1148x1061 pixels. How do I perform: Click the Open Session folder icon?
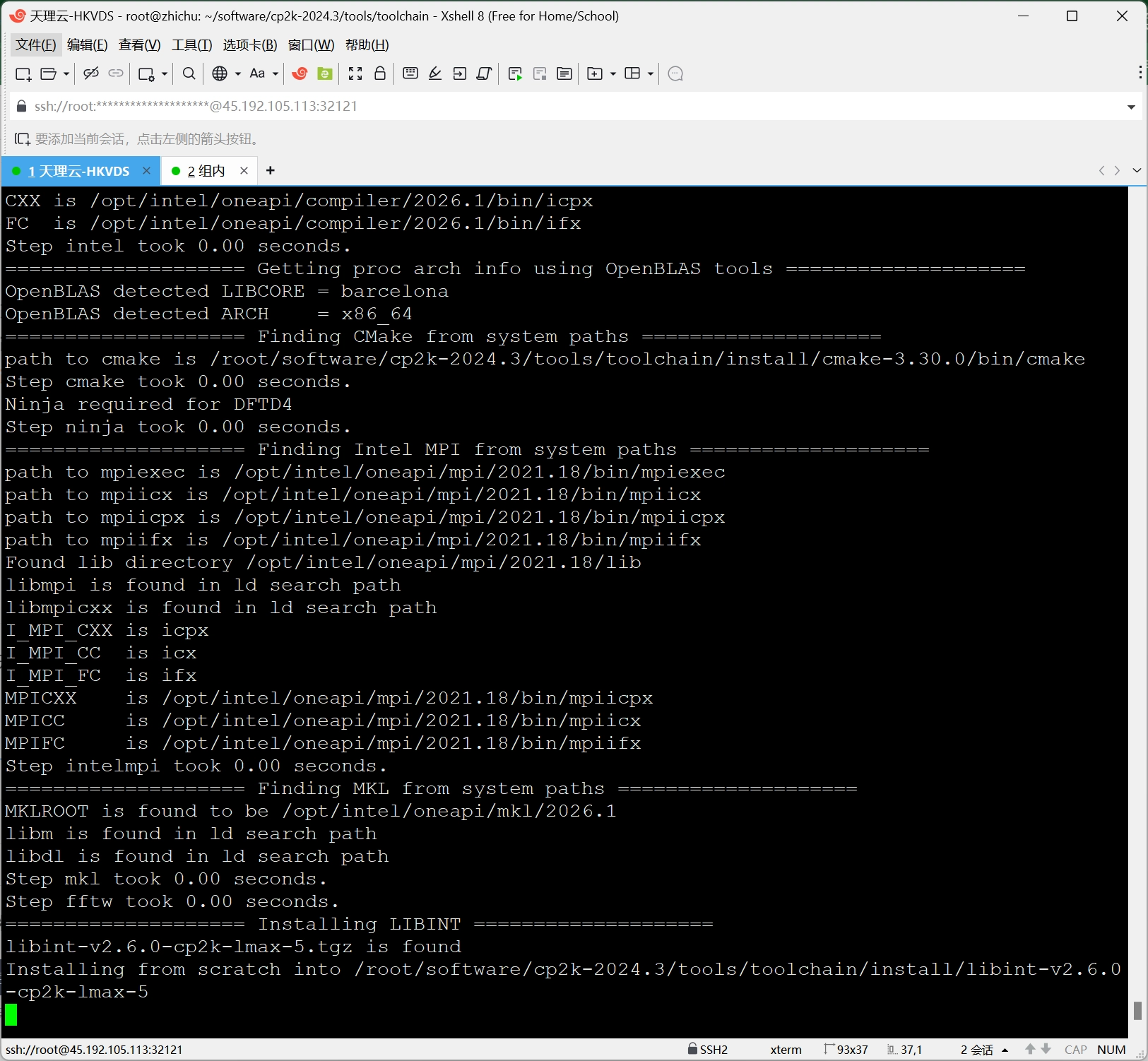[x=49, y=73]
